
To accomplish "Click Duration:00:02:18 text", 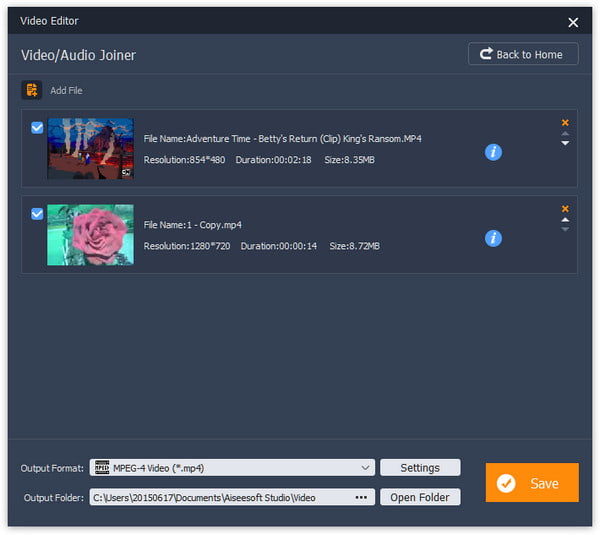I will [273, 160].
